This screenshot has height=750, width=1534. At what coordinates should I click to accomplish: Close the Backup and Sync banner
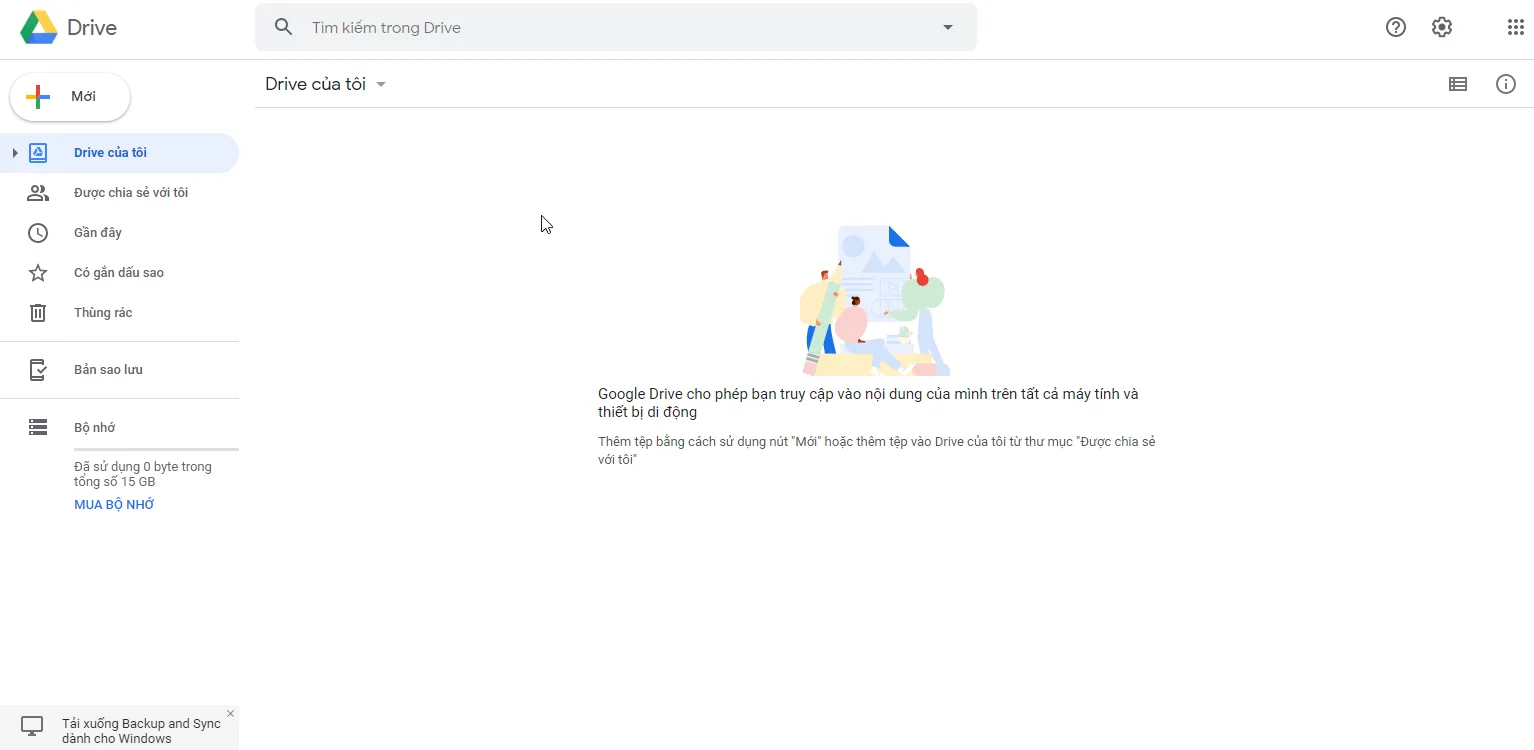230,713
